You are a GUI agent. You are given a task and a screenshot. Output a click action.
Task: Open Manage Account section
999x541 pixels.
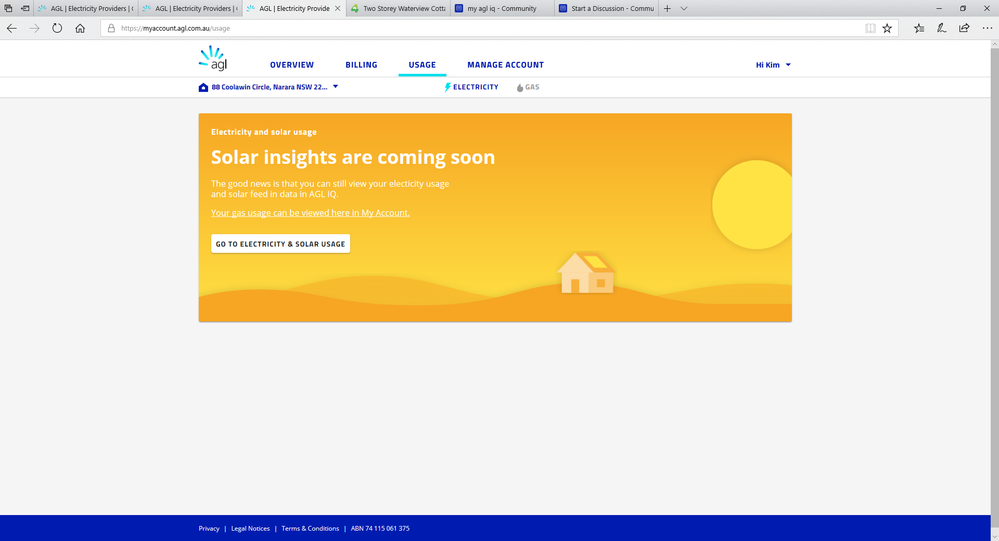(505, 65)
